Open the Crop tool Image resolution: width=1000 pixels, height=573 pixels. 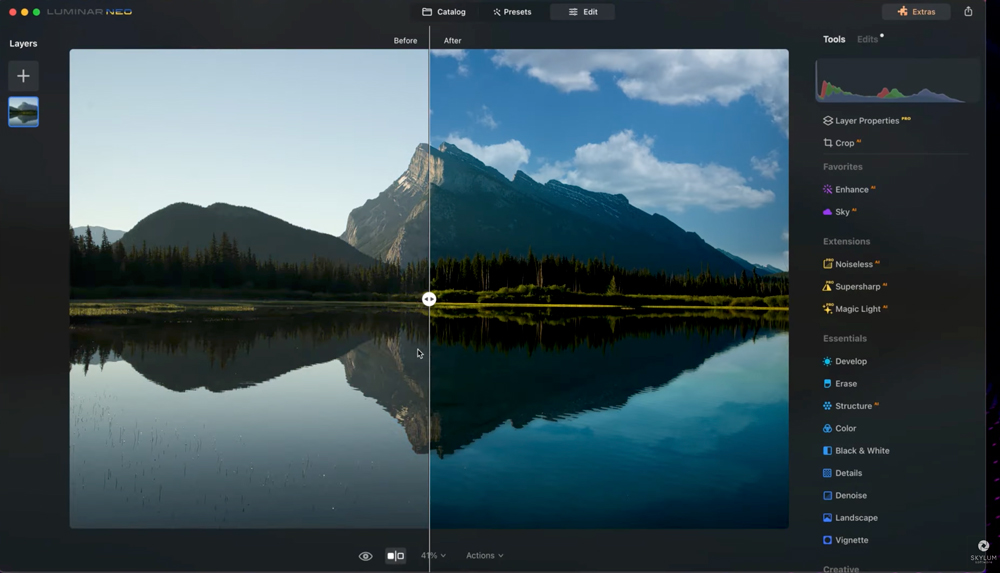click(x=844, y=143)
